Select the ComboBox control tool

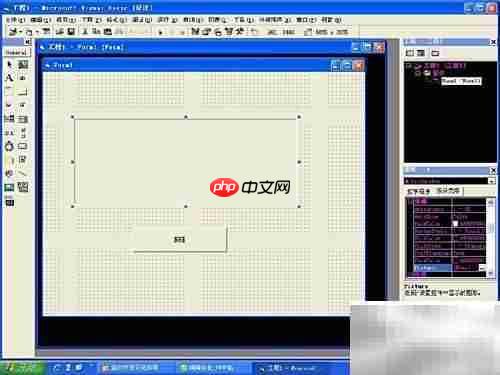tap(9, 119)
